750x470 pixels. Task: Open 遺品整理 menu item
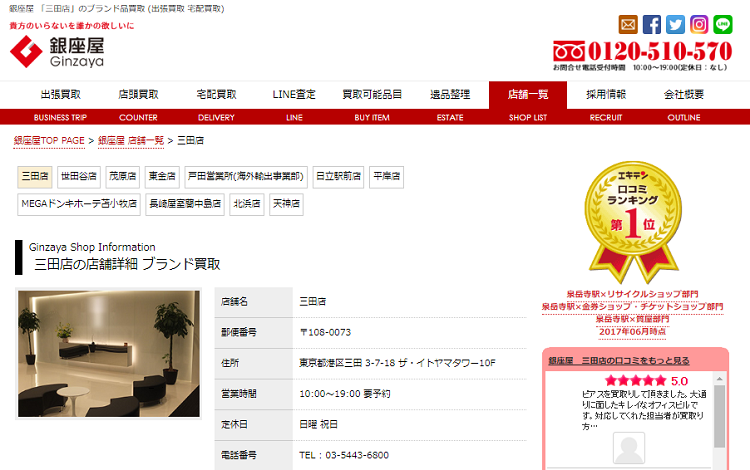click(450, 95)
